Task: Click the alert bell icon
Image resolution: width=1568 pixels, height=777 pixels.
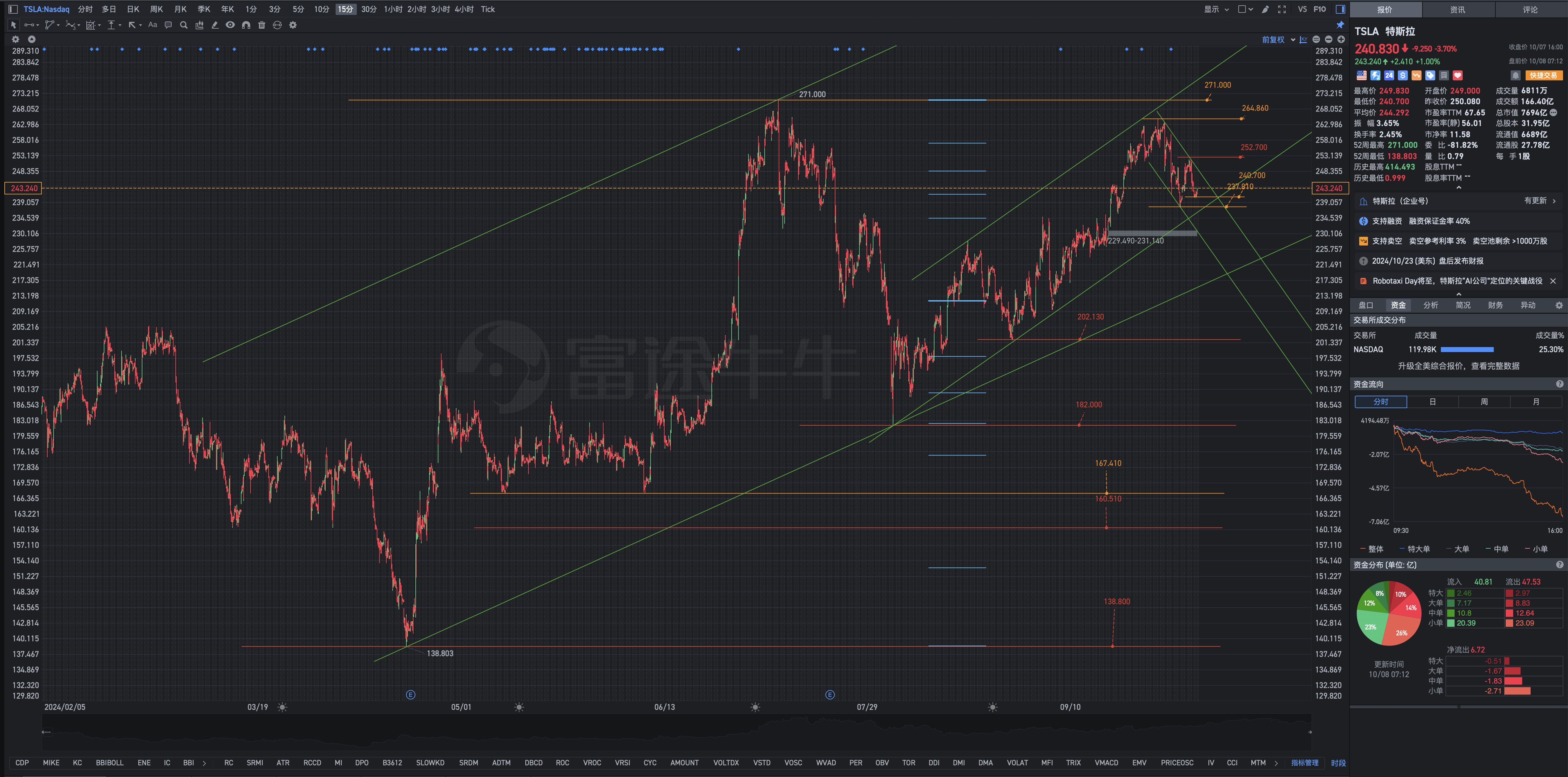Action: coord(1516,75)
